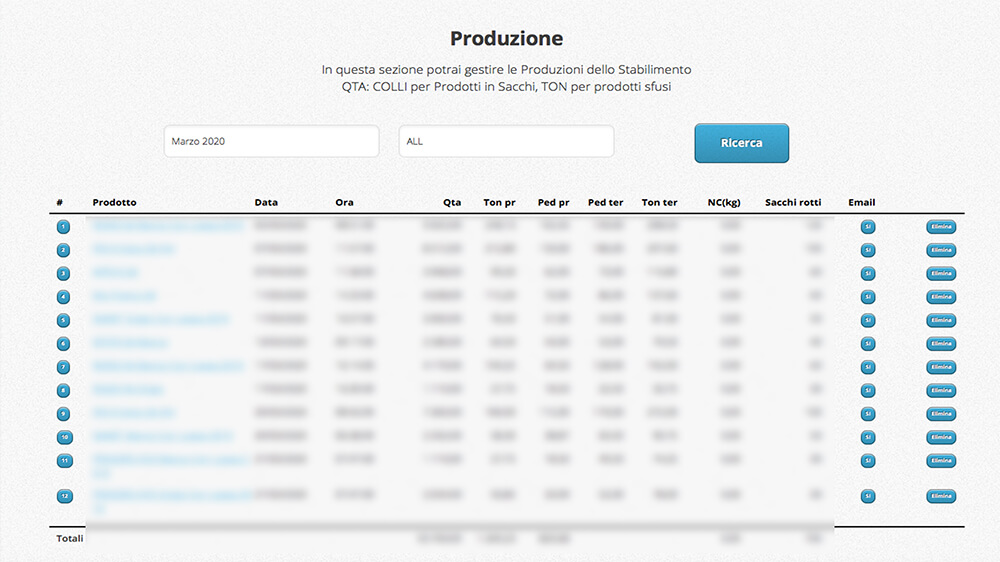1000x562 pixels.
Task: Select the row number 10 badge
Action: point(64,437)
